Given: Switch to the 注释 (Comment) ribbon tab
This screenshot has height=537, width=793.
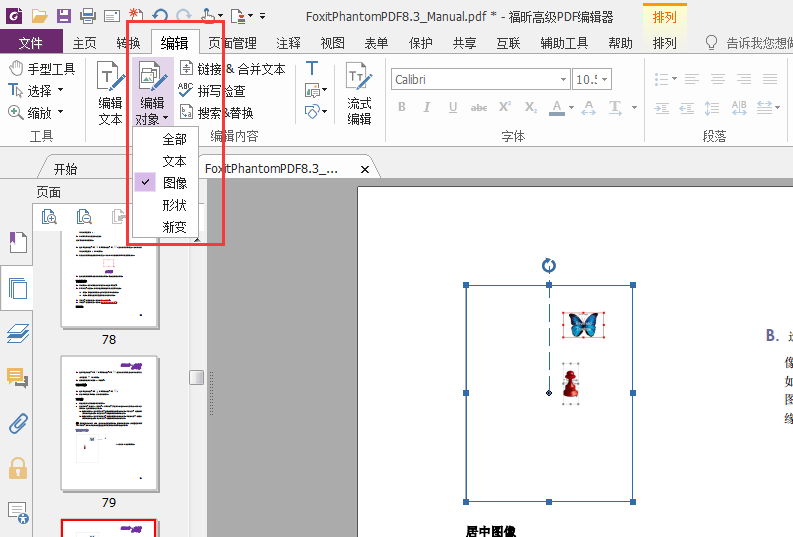Looking at the screenshot, I should click(x=289, y=43).
